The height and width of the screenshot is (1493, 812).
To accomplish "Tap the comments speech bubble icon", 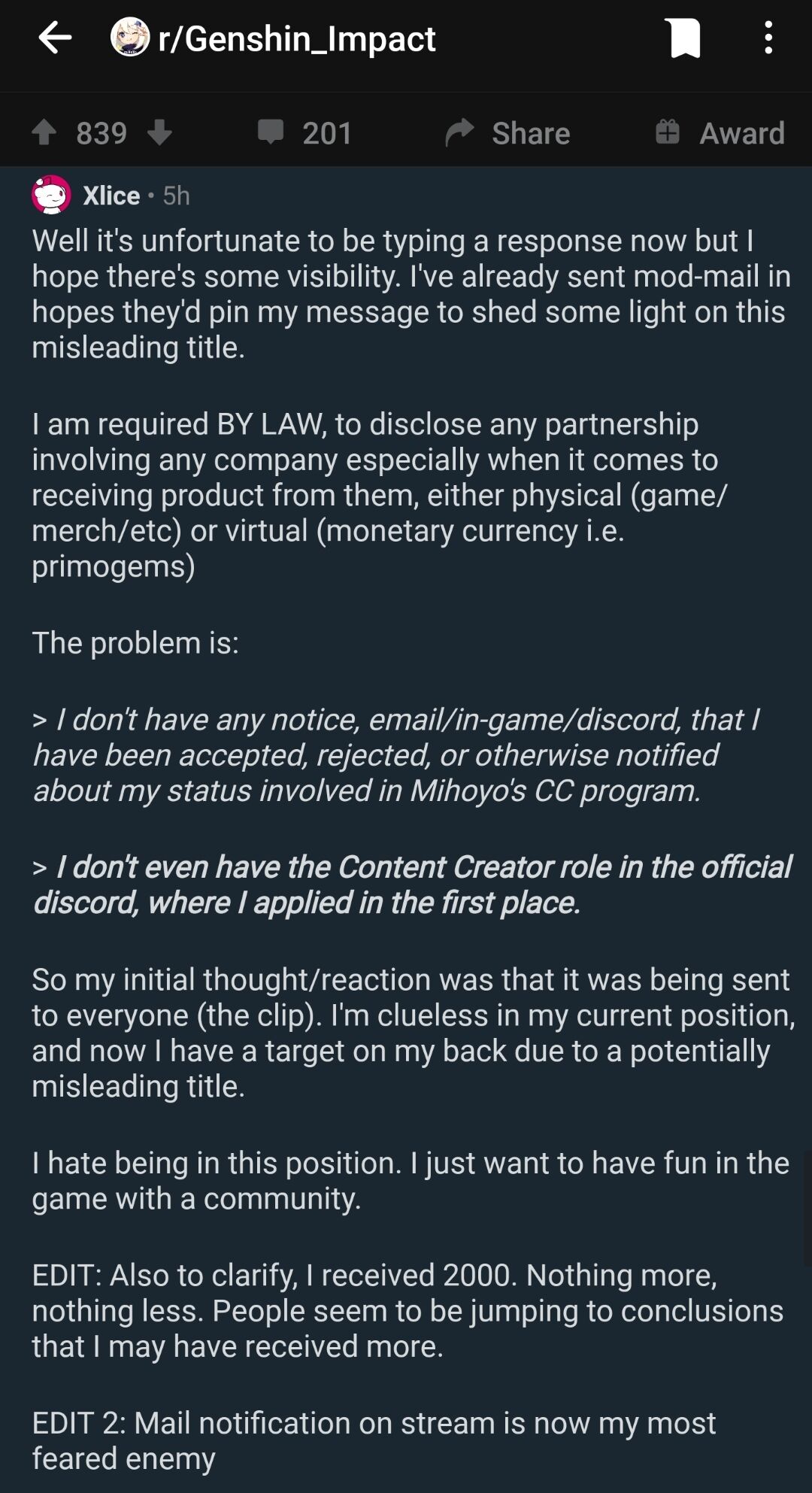I will point(270,132).
